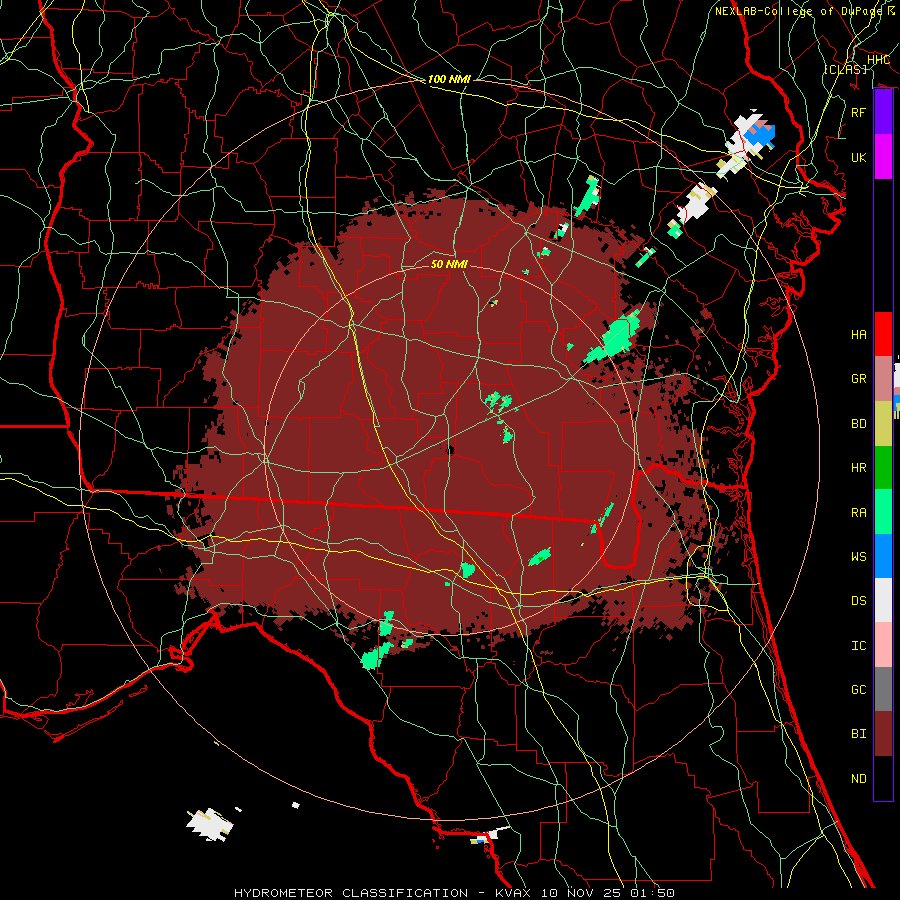Click the BD legend label
Viewport: 900px width, 900px height.
[x=858, y=424]
